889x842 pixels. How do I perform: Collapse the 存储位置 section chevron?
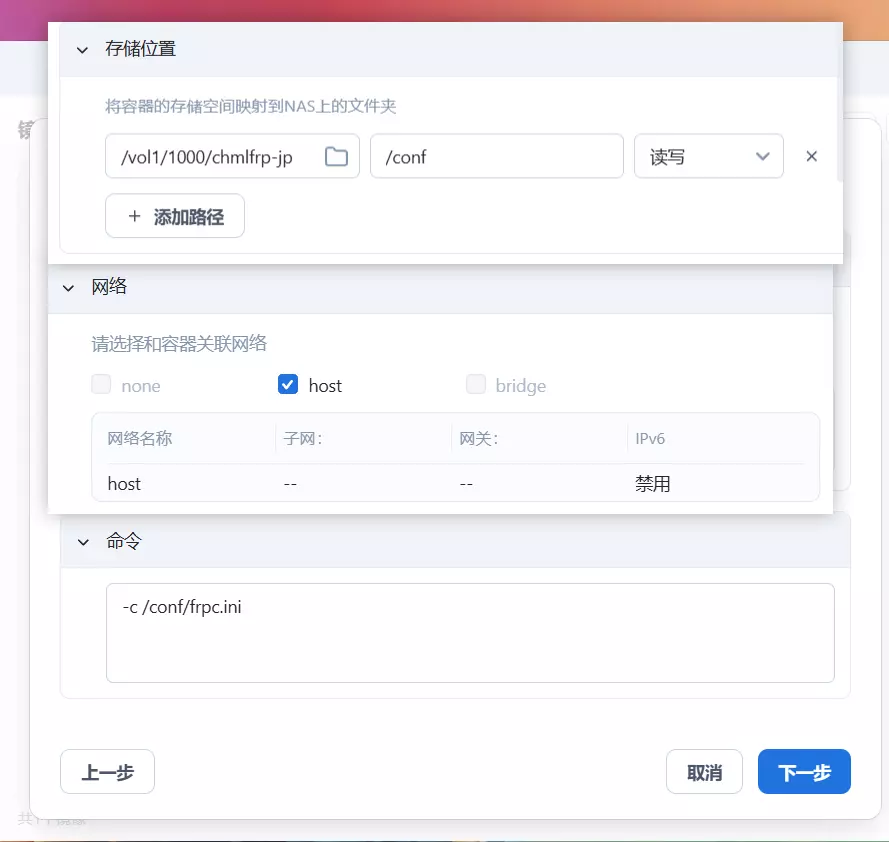coord(82,50)
